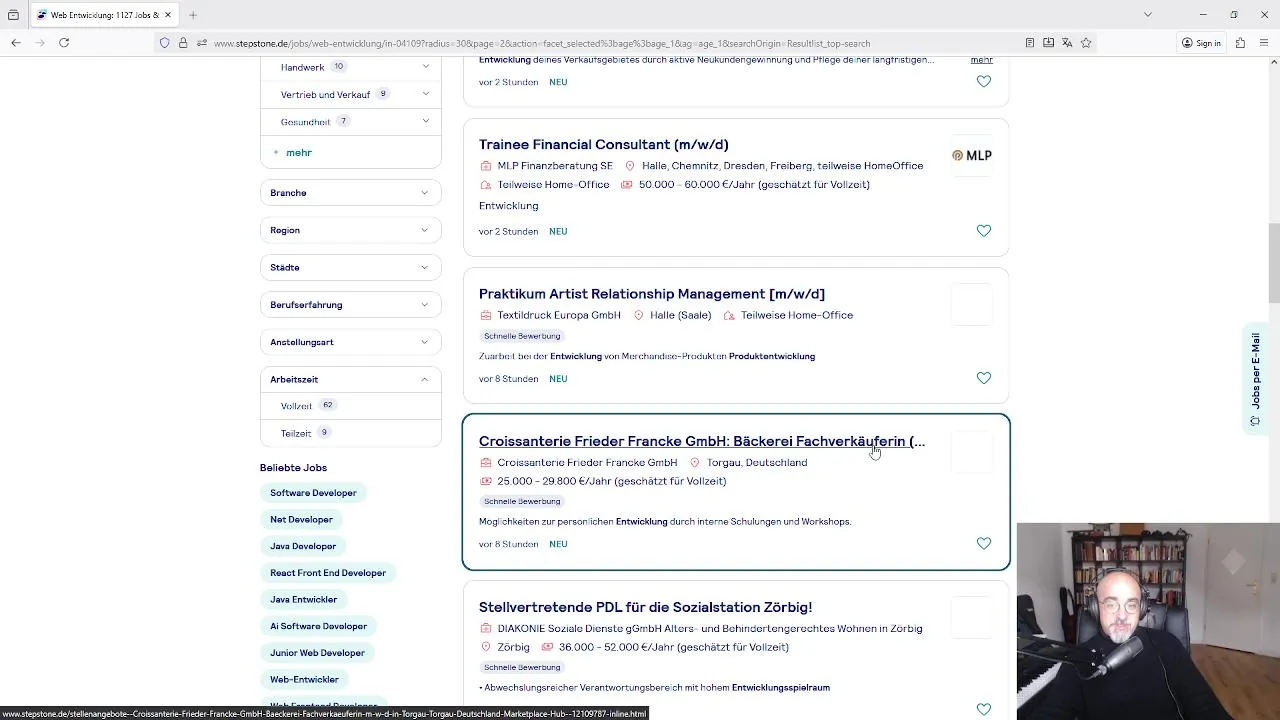
Task: Toggle reader view icon
Action: coord(1029,43)
